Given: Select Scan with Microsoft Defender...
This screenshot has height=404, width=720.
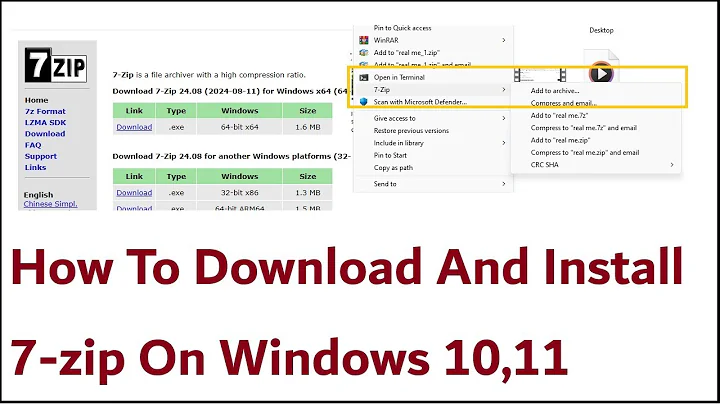Looking at the screenshot, I should pyautogui.click(x=420, y=102).
